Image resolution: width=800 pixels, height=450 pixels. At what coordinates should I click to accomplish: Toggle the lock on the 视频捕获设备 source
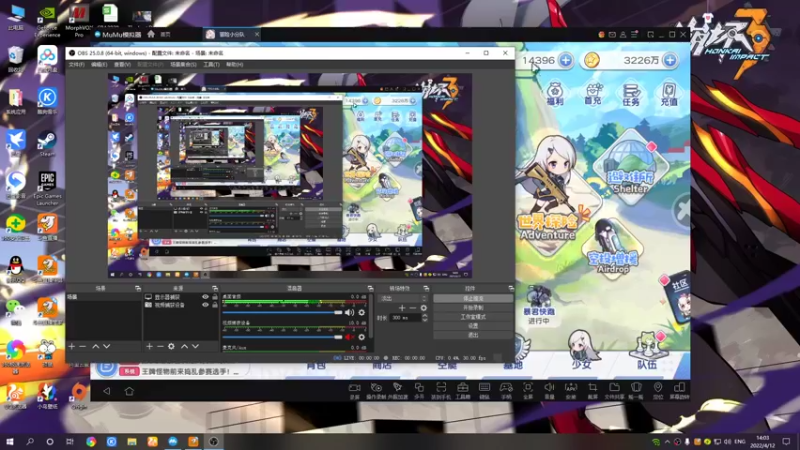pyautogui.click(x=215, y=305)
